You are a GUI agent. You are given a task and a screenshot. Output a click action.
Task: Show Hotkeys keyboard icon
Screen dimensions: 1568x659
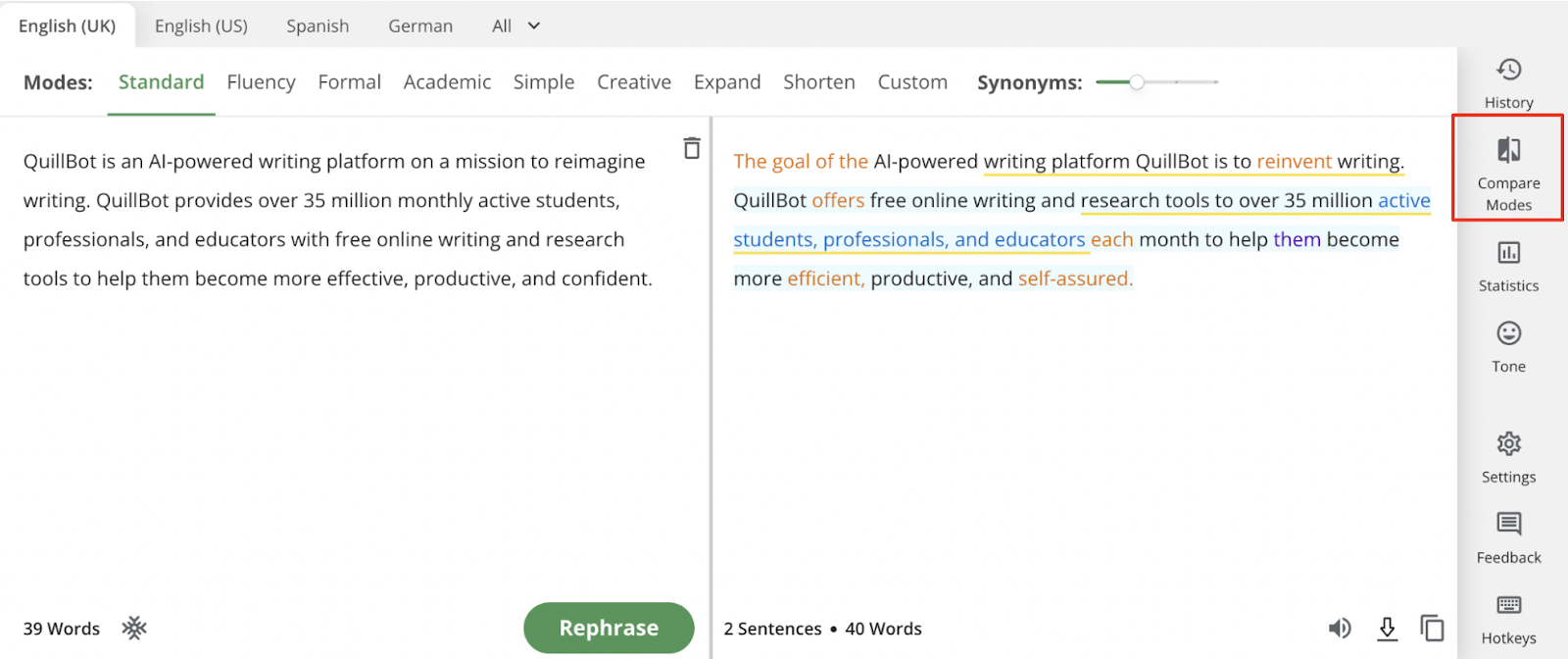coord(1508,604)
